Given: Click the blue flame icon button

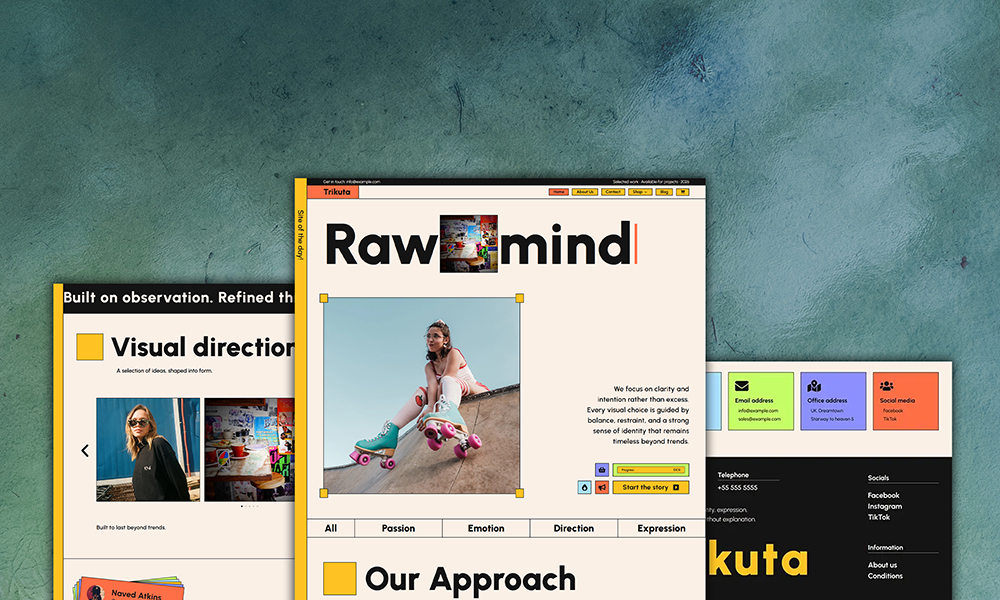Looking at the screenshot, I should click(584, 487).
